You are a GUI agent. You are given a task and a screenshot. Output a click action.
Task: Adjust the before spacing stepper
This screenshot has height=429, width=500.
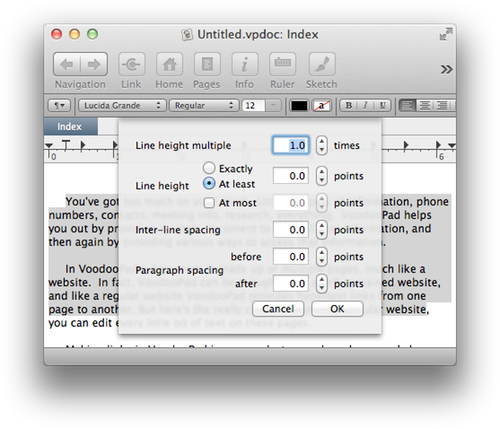pyautogui.click(x=322, y=257)
